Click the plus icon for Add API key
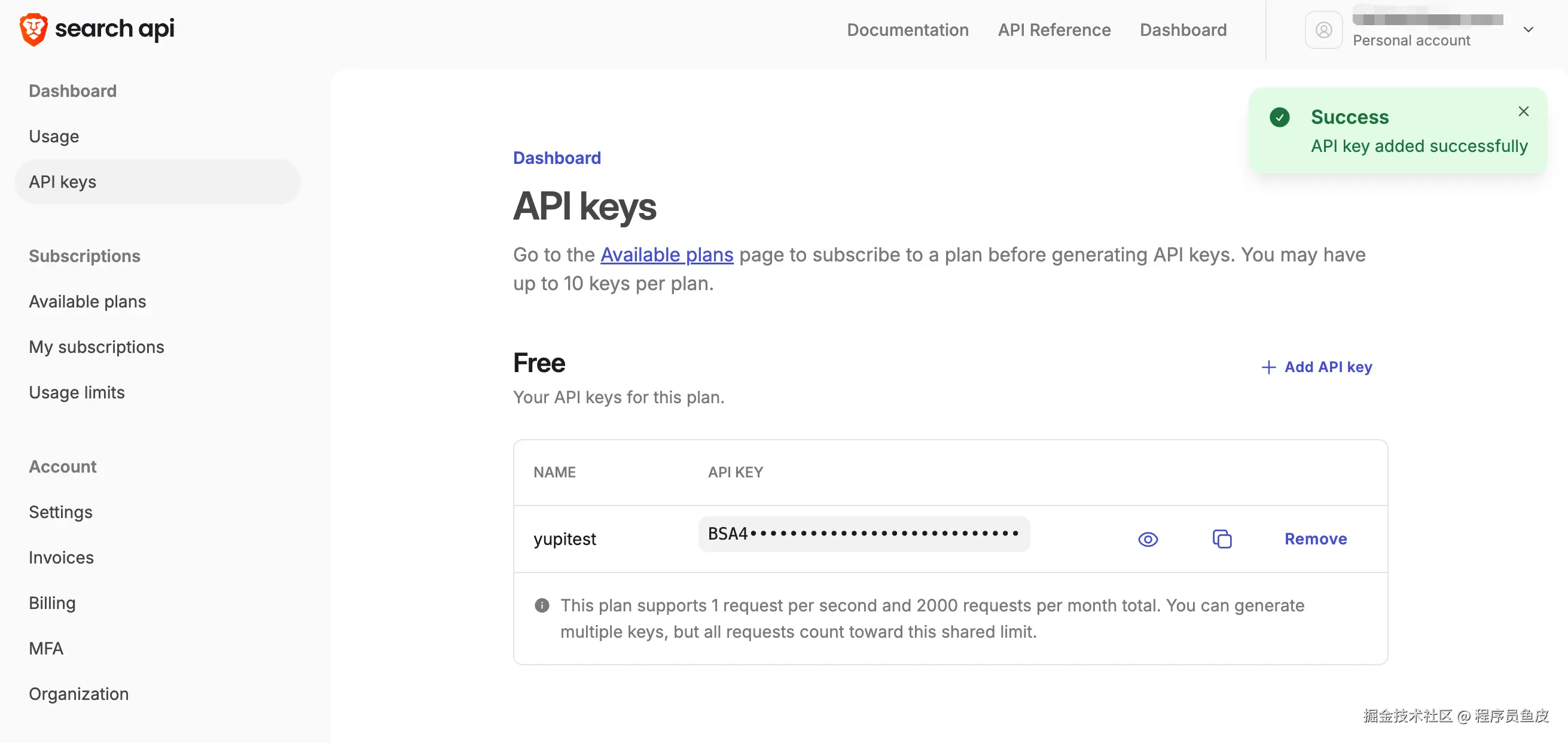Viewport: 1568px width, 743px height. [1268, 367]
